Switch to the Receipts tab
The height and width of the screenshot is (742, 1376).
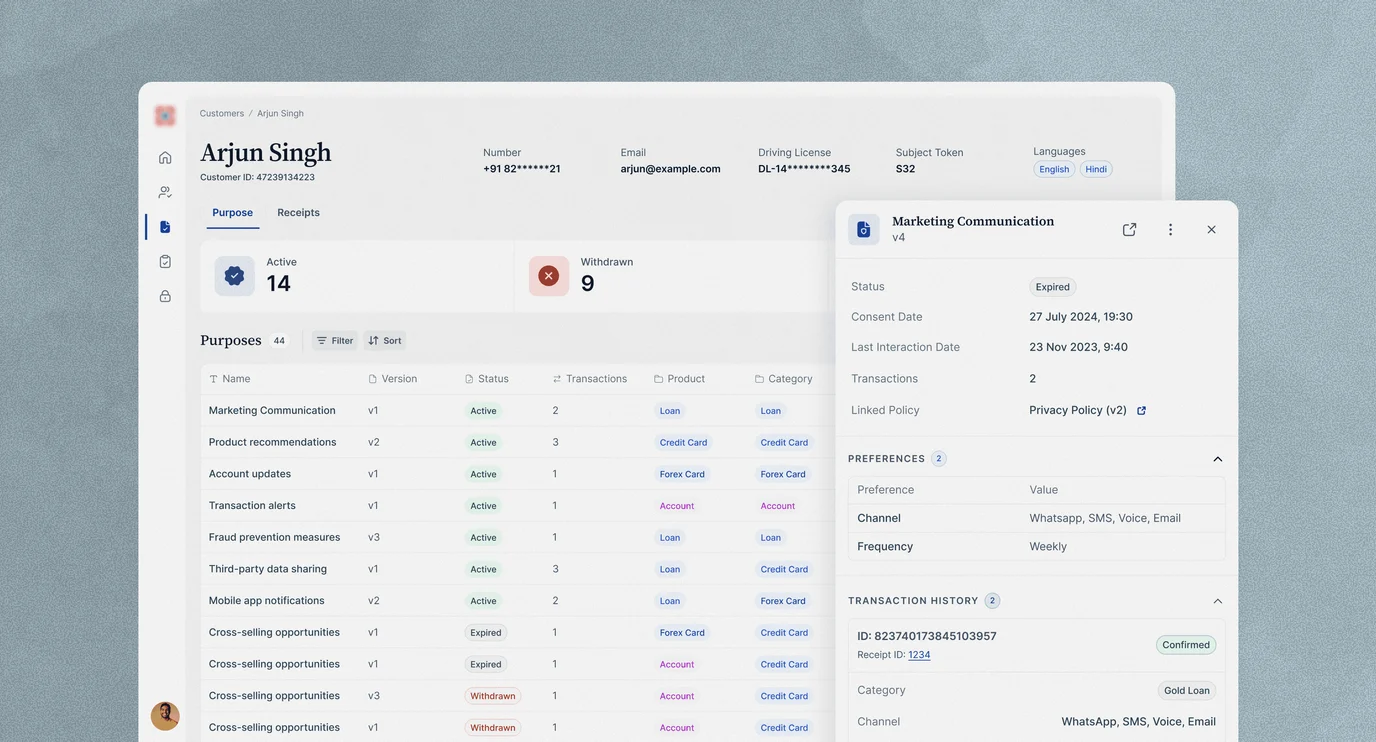pos(298,213)
